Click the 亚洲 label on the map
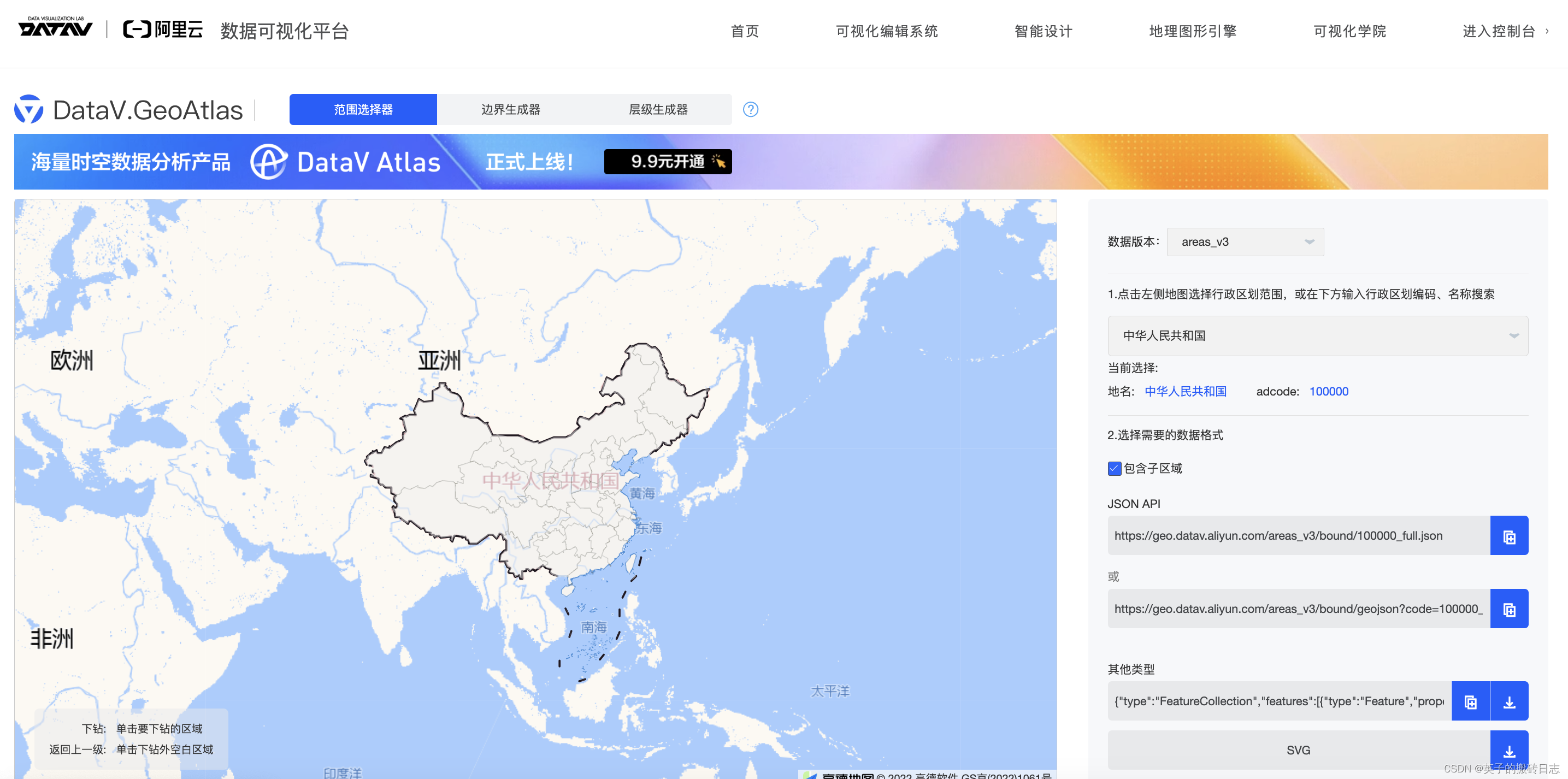The image size is (1568, 779). pyautogui.click(x=439, y=361)
